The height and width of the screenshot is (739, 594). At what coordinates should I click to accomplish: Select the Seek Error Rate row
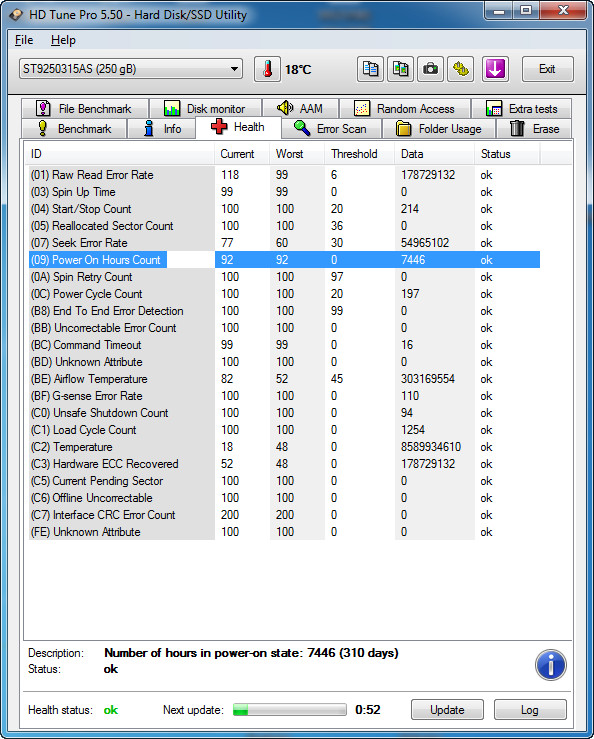pos(284,243)
